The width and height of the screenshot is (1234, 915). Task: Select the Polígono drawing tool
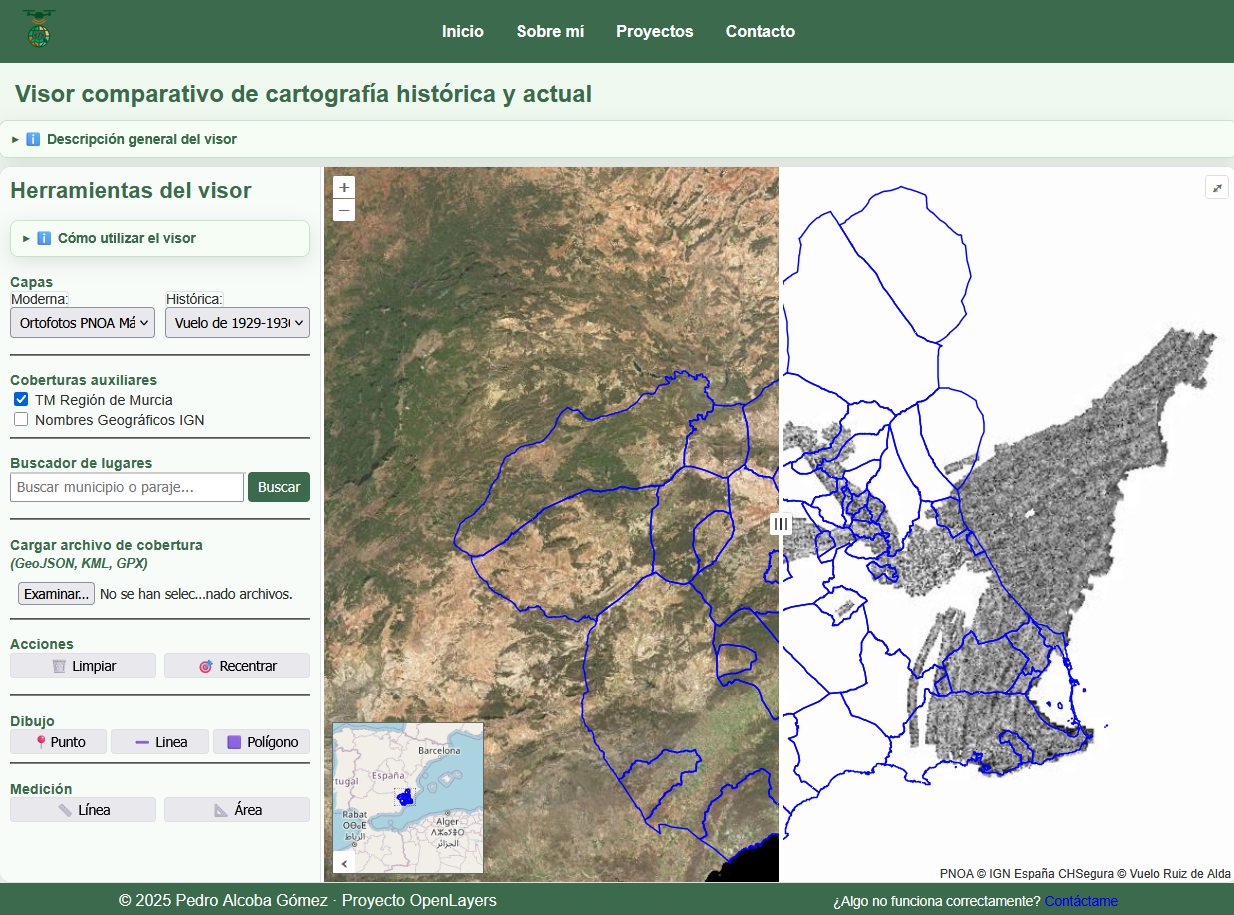[x=262, y=742]
